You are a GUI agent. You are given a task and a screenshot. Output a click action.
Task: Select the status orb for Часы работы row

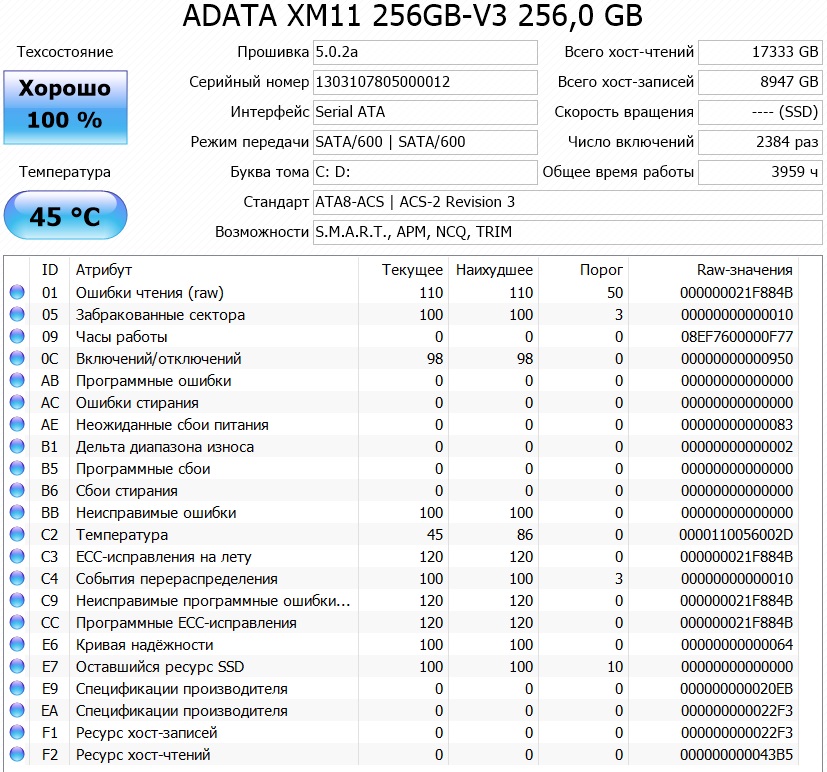pos(17,337)
